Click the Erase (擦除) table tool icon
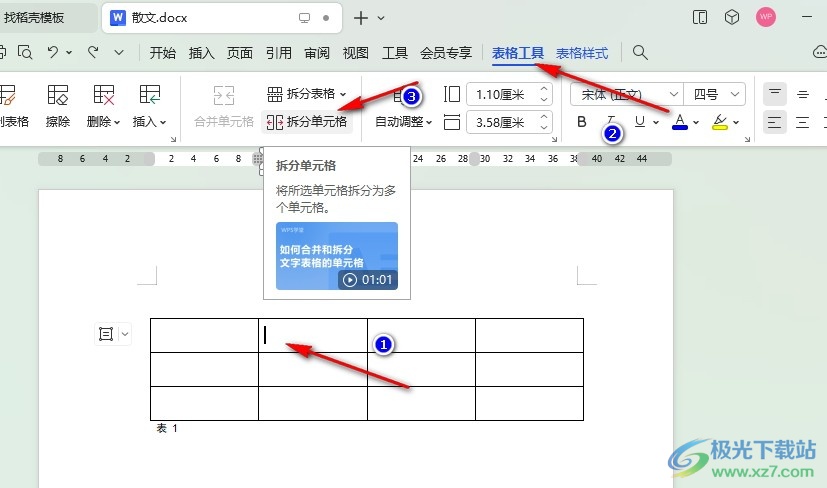 point(58,95)
